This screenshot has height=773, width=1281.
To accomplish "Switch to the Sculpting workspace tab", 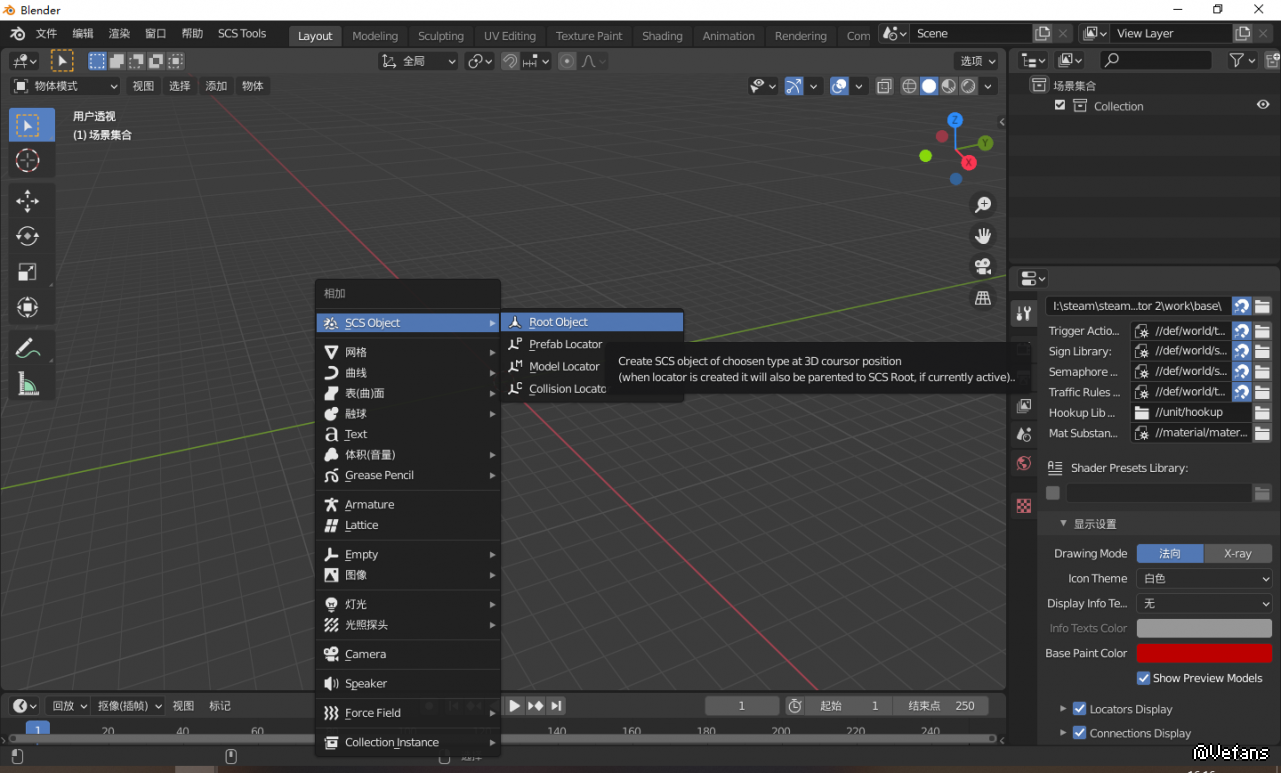I will [x=440, y=35].
